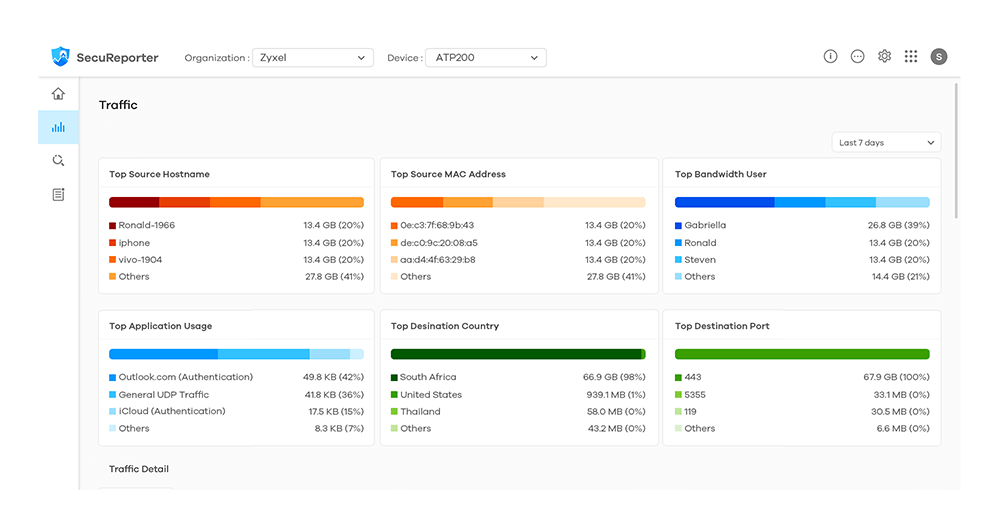Open the settings gear icon
This screenshot has height=530, width=1000.
[x=884, y=57]
